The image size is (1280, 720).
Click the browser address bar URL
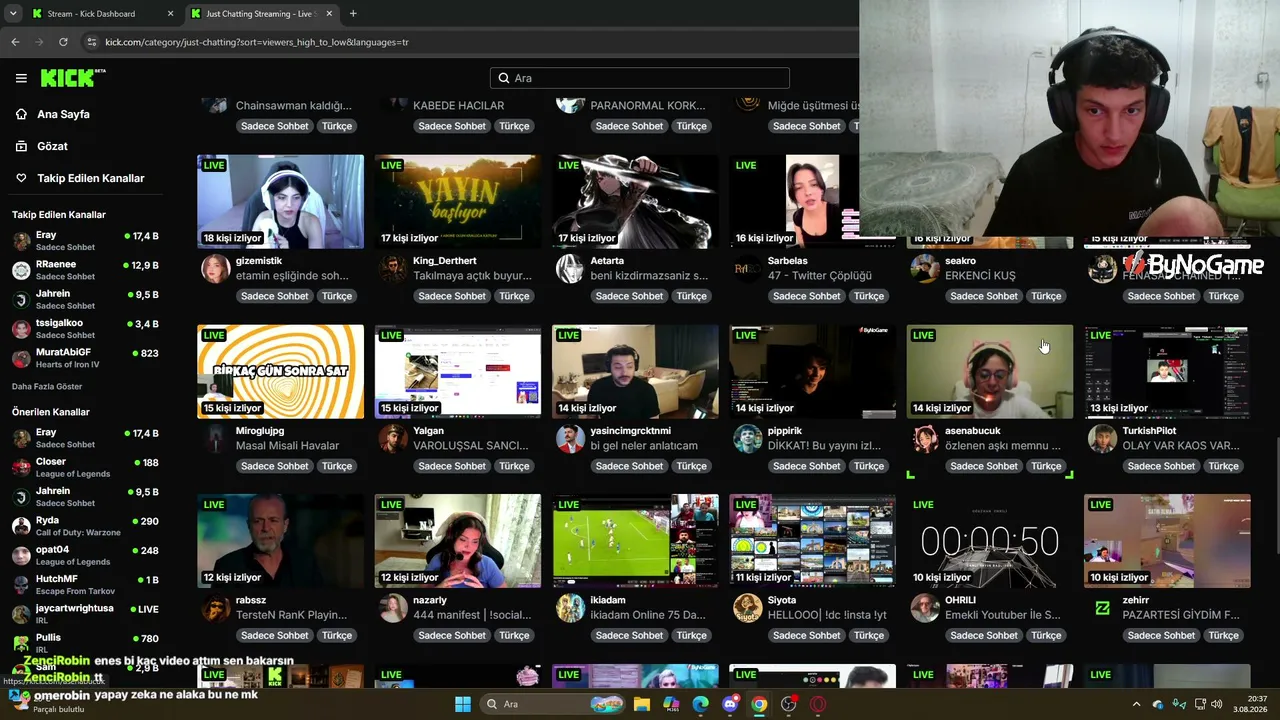[257, 42]
